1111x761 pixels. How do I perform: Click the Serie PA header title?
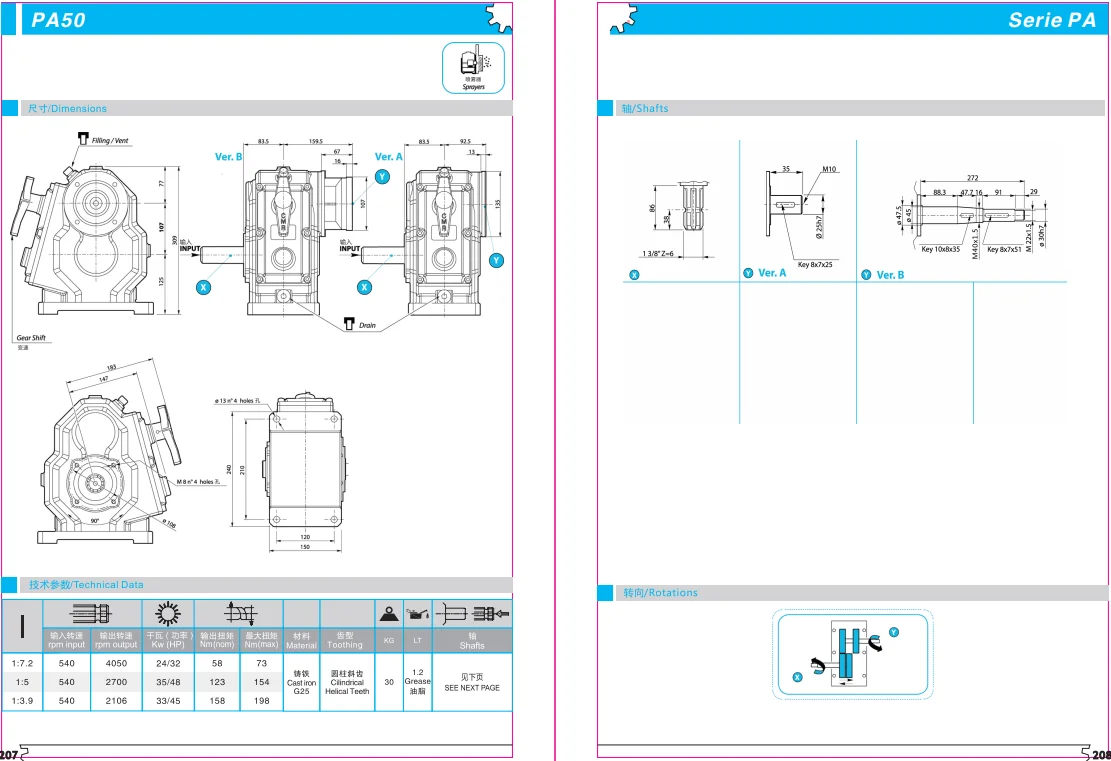pyautogui.click(x=1051, y=20)
